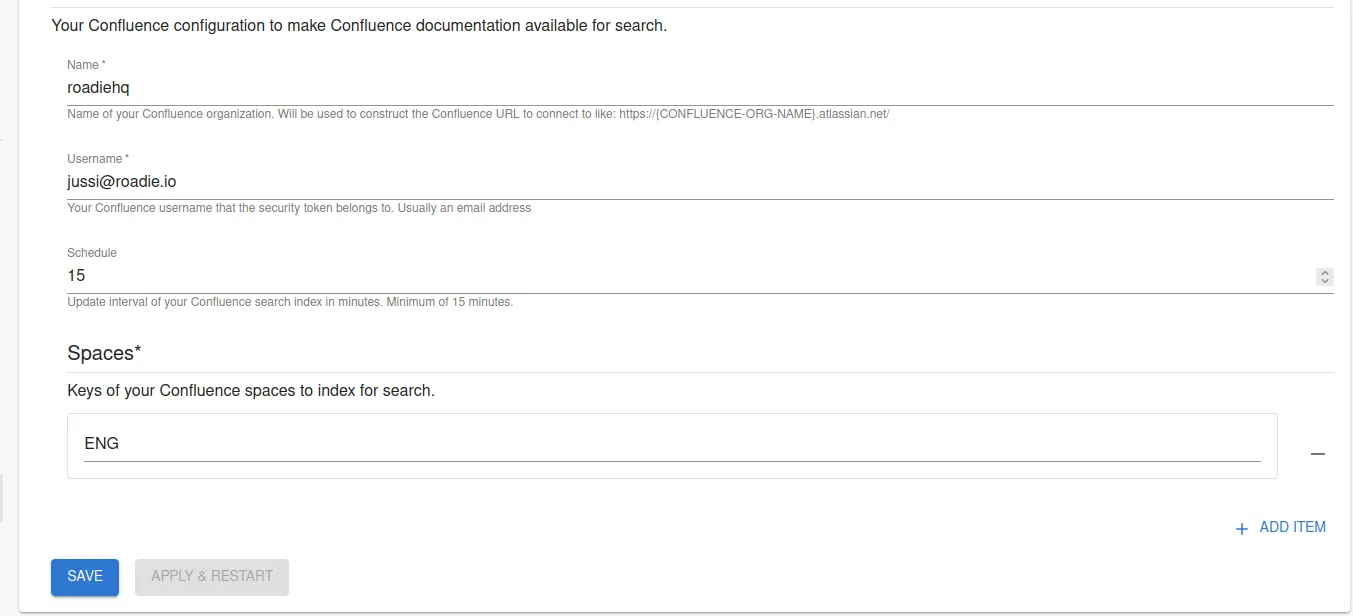
Task: Decrement the Schedule minutes using the stepper
Action: point(1324,281)
